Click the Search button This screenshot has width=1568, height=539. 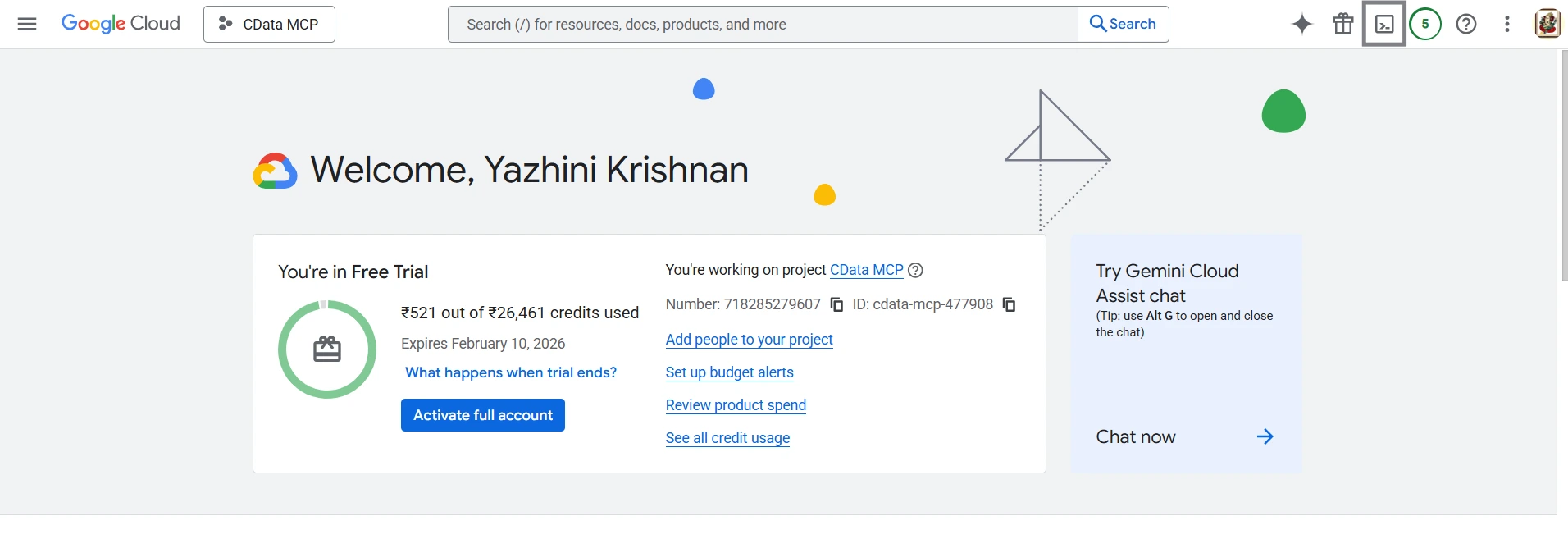tap(1123, 24)
